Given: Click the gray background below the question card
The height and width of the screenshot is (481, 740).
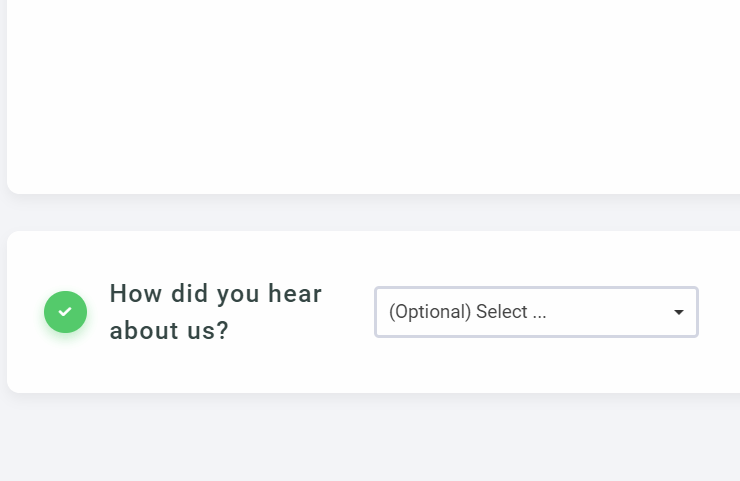Looking at the screenshot, I should (x=370, y=440).
